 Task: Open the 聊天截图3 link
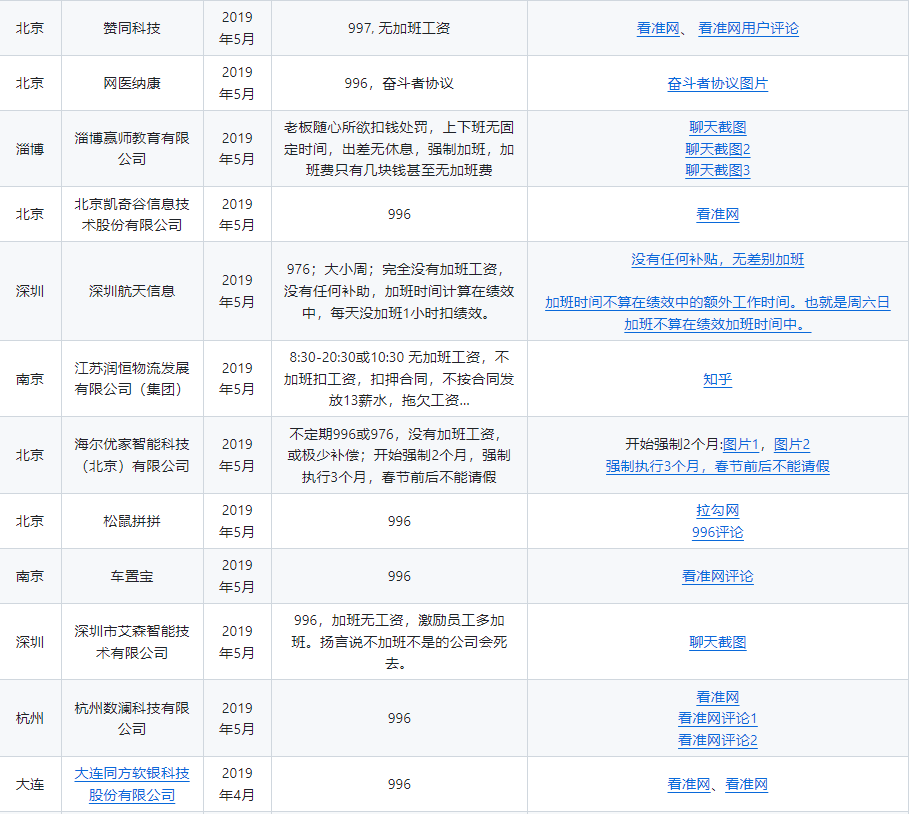coord(718,170)
